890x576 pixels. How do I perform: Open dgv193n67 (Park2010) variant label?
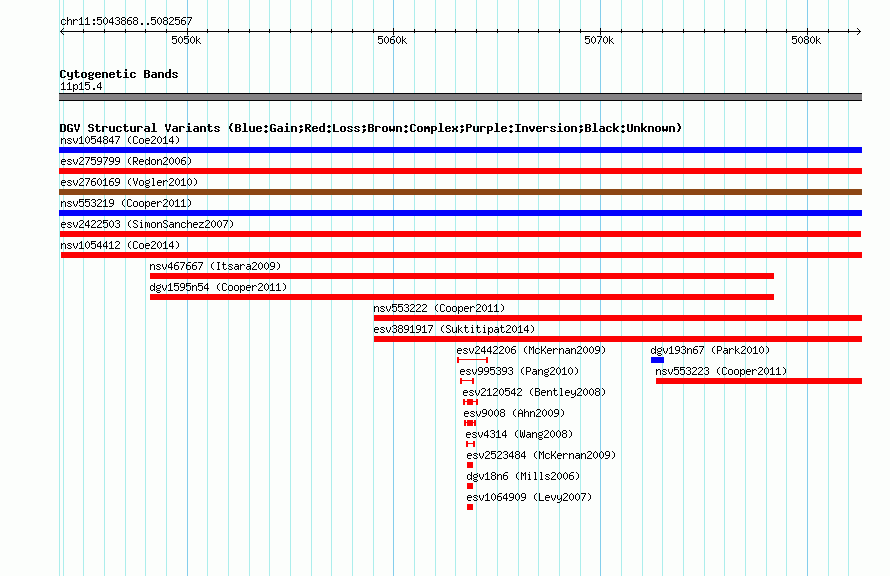pos(710,350)
